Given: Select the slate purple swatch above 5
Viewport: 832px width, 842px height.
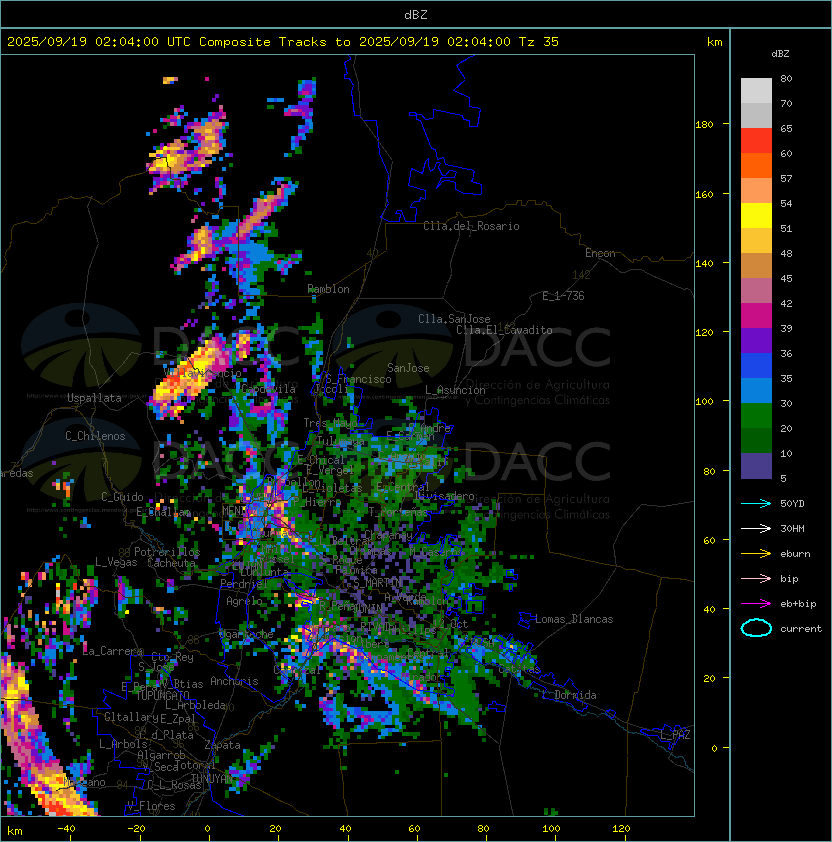Looking at the screenshot, I should 756,466.
